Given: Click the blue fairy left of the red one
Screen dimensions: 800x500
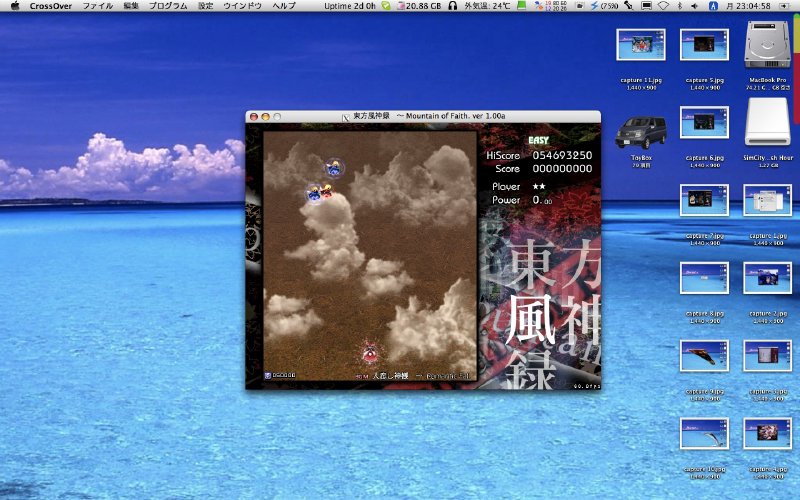Looking at the screenshot, I should point(314,194).
